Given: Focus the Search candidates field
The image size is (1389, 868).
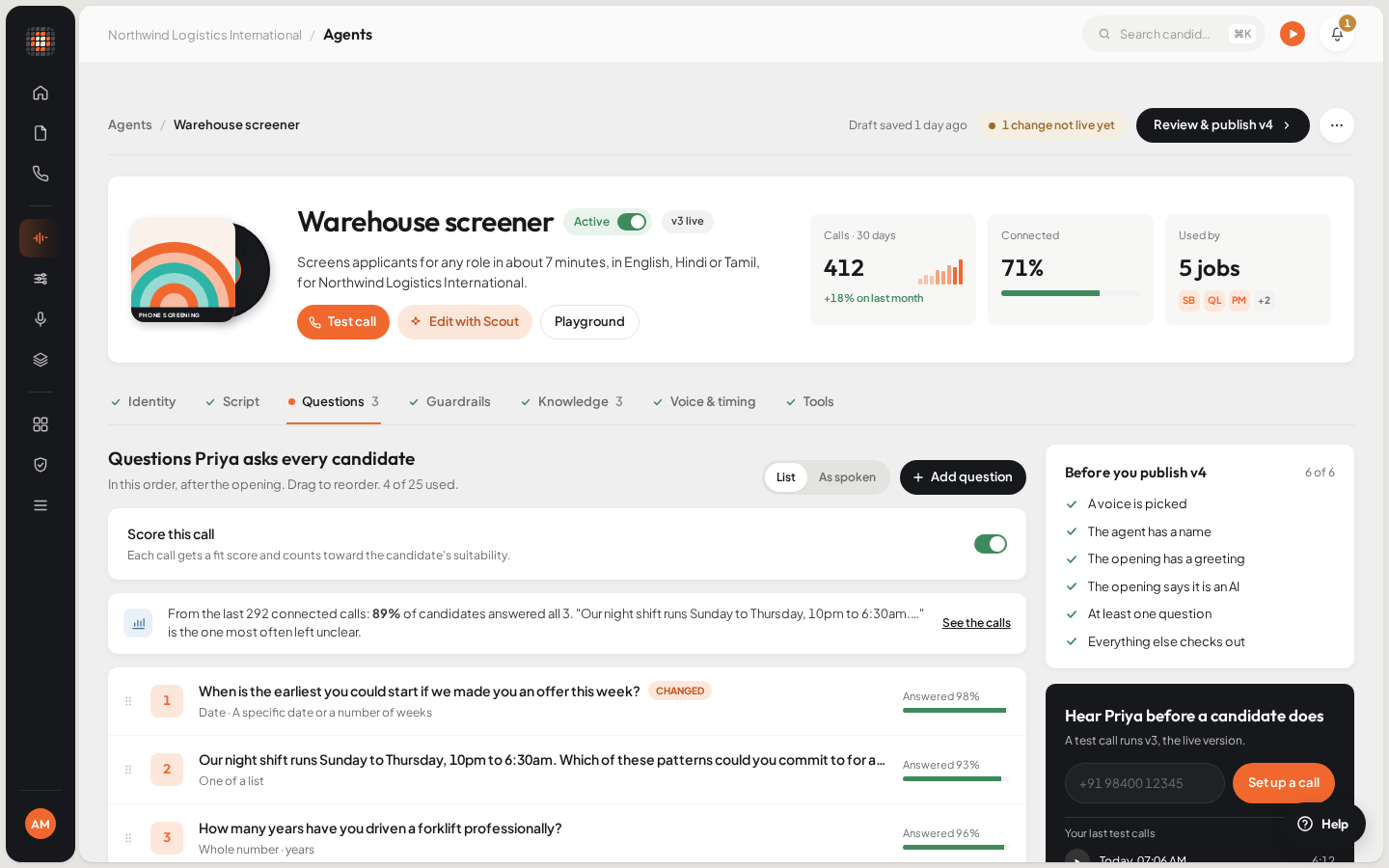Looking at the screenshot, I should 1174,34.
